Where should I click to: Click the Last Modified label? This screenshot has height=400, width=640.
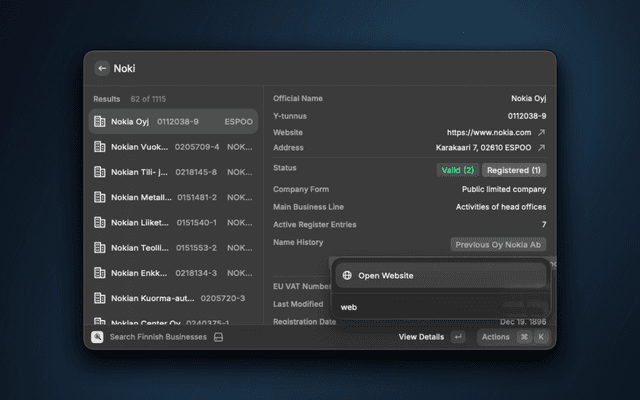coord(298,304)
